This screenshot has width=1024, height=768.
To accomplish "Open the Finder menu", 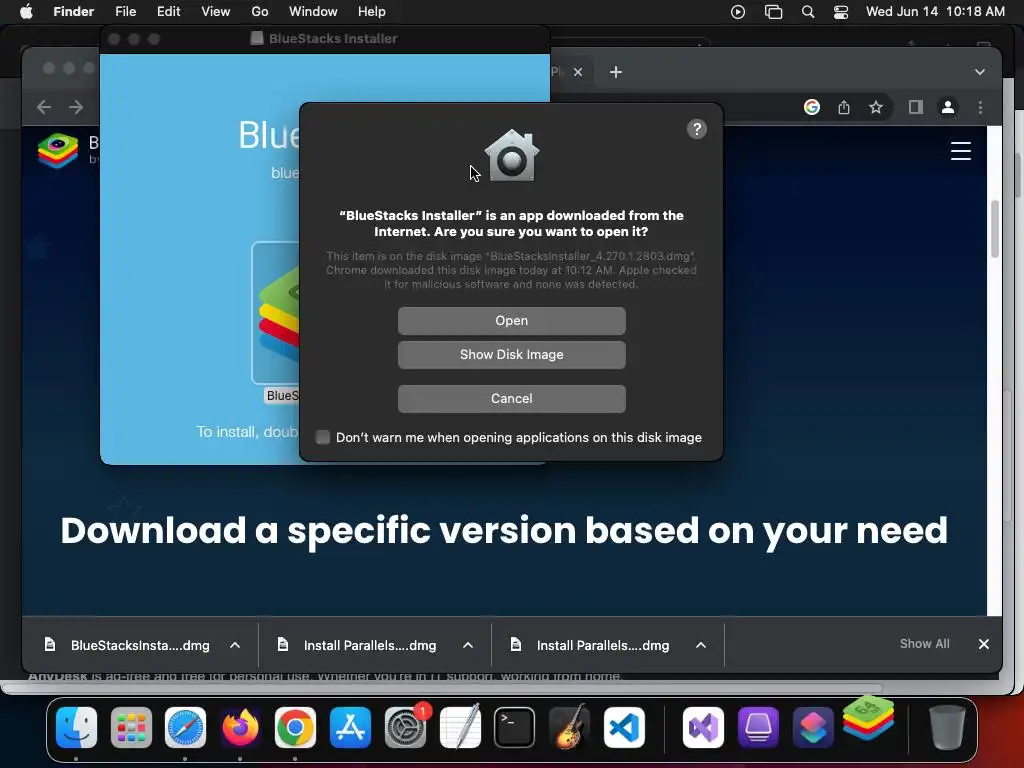I will point(73,12).
